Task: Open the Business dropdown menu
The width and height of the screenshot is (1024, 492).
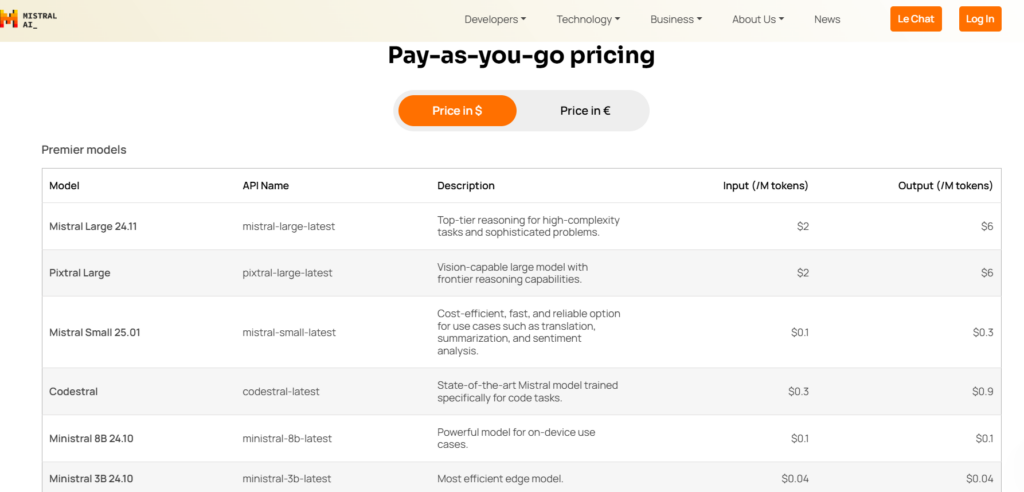Action: 676,20
